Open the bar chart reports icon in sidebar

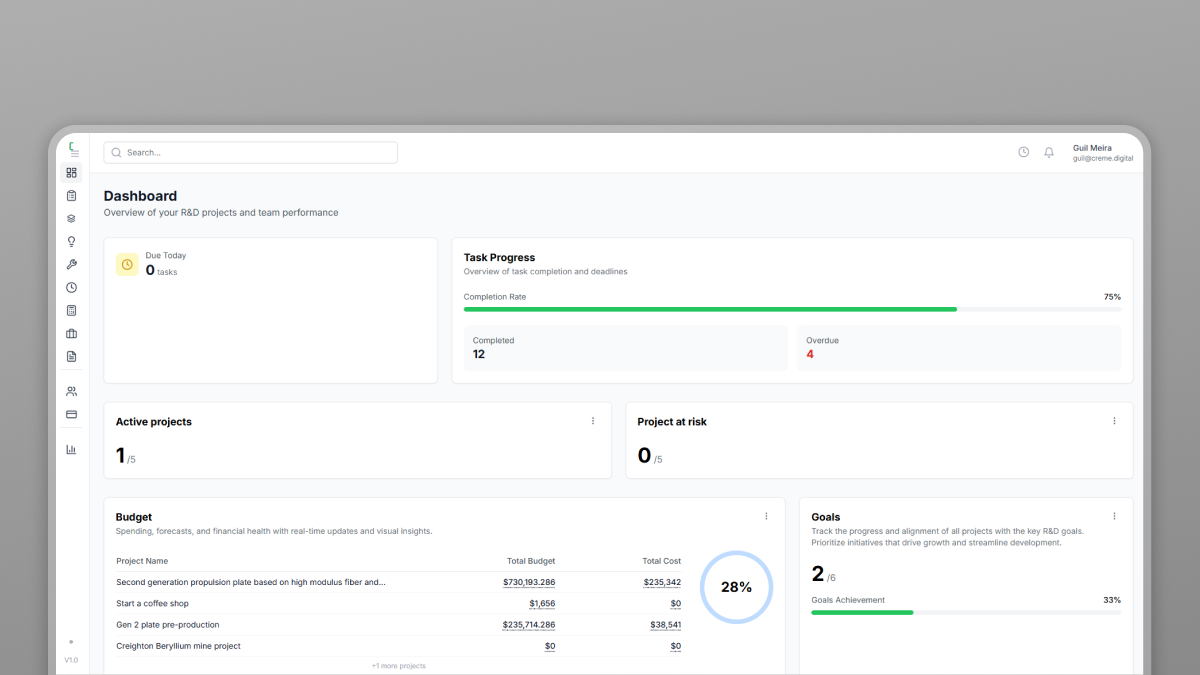pyautogui.click(x=71, y=449)
